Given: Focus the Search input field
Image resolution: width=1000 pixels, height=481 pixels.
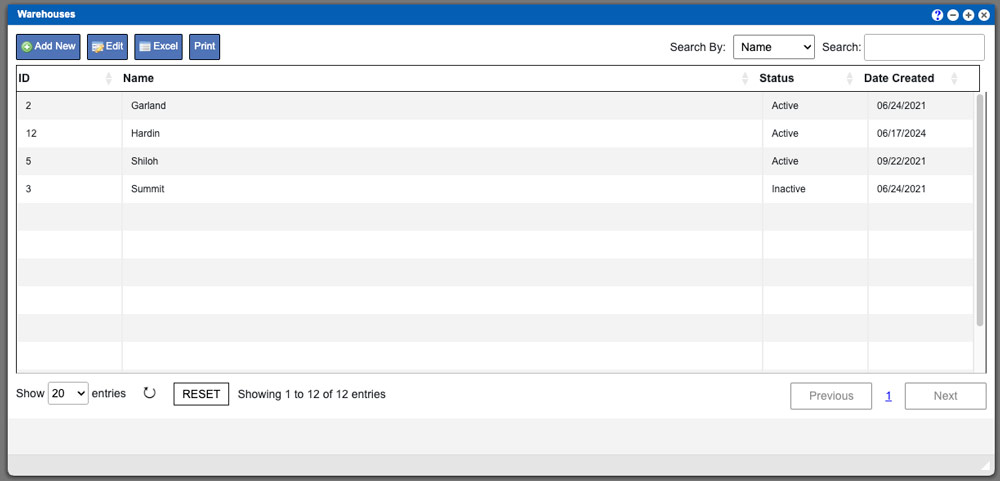Looking at the screenshot, I should (x=924, y=47).
